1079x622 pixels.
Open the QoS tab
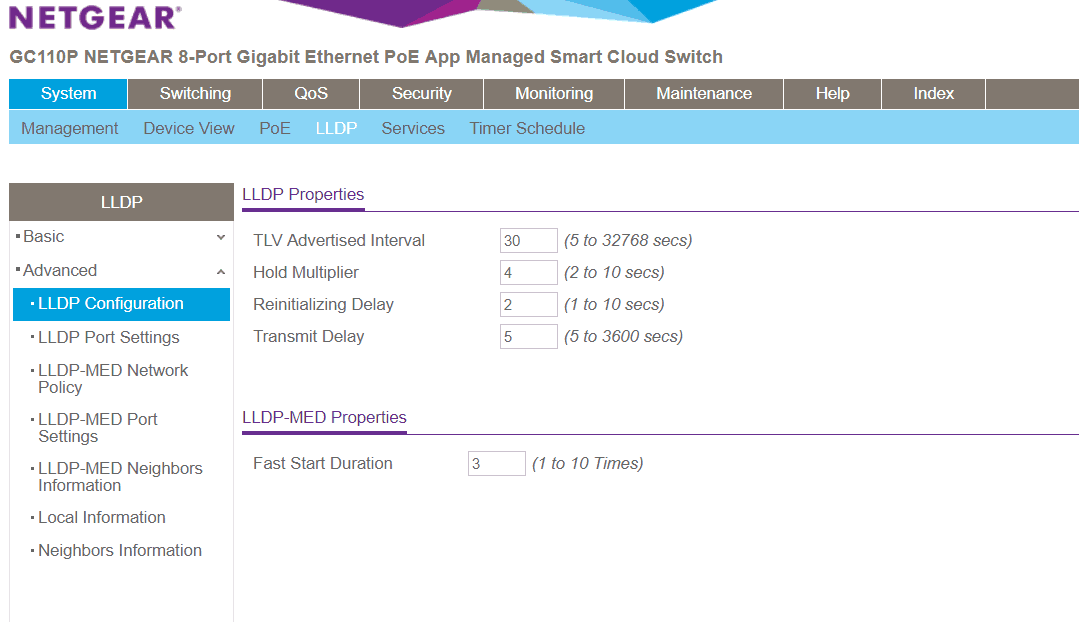click(x=311, y=94)
